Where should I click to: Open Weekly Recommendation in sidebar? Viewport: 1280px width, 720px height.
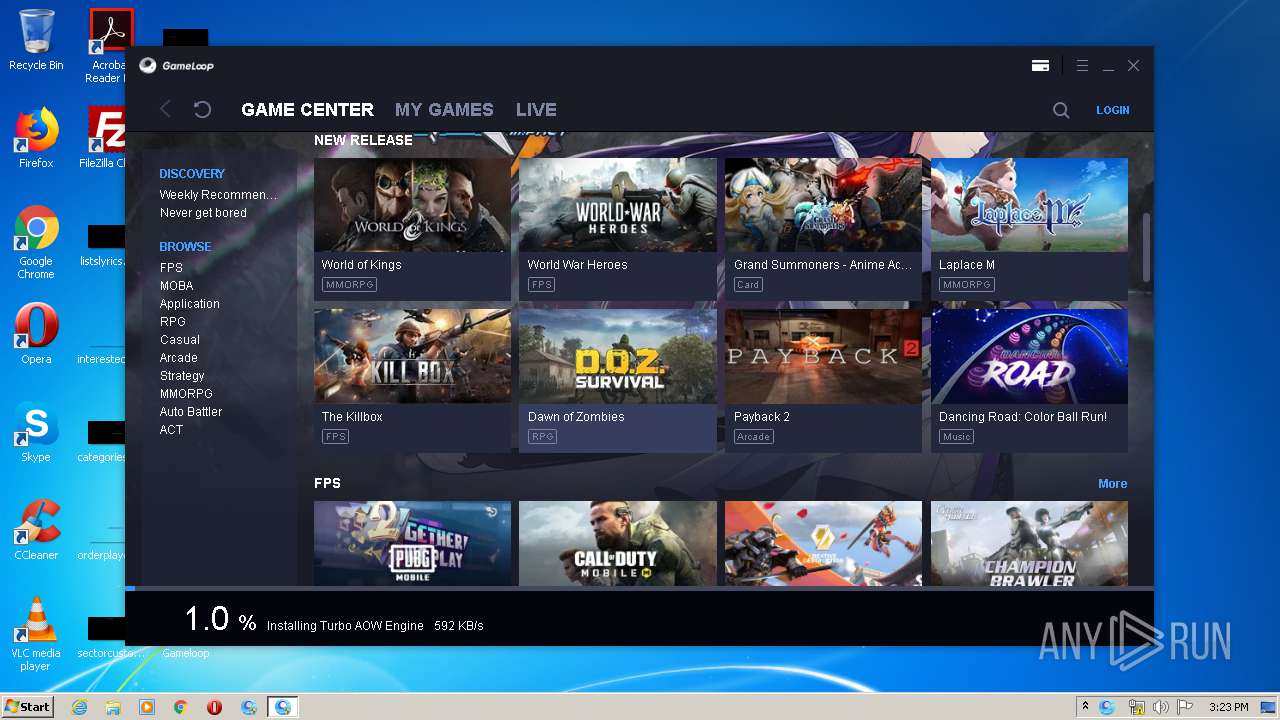tap(218, 195)
